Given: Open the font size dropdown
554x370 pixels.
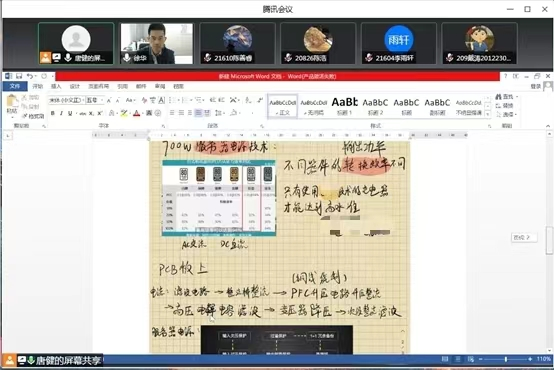Looking at the screenshot, I should [94, 100].
